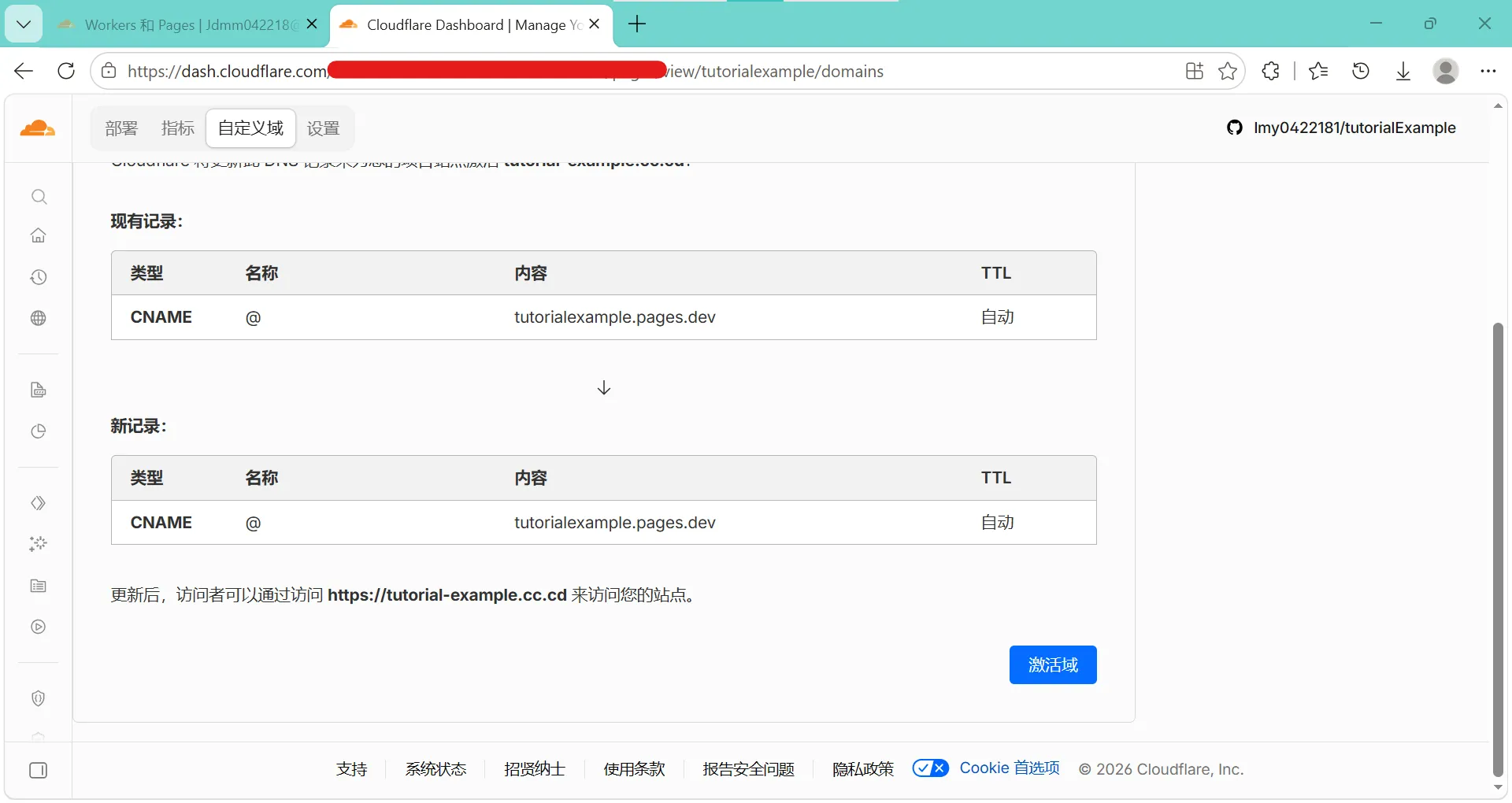Open search with the magnifier sidebar icon

pos(39,196)
